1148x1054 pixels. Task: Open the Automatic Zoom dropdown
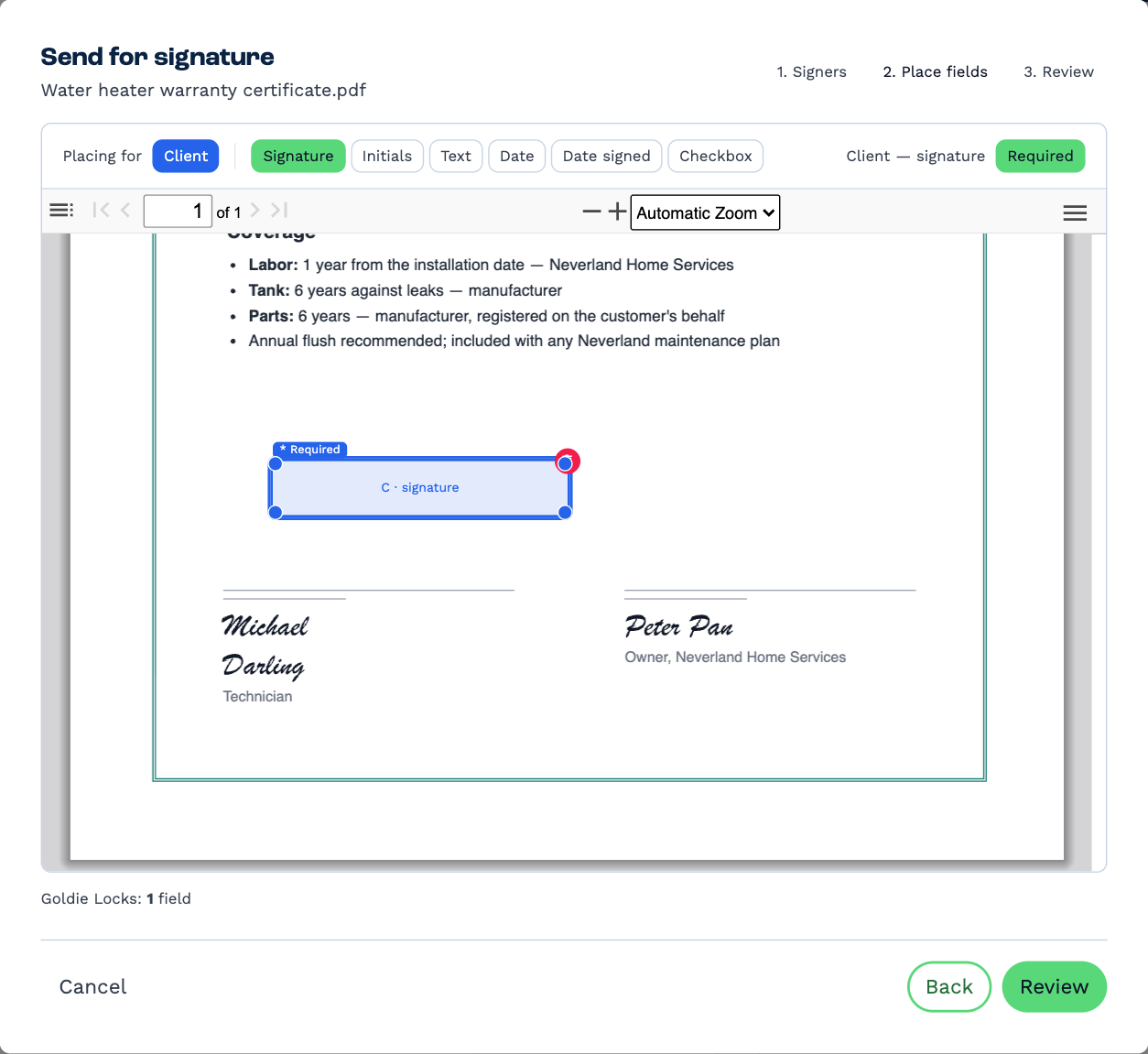click(x=705, y=212)
